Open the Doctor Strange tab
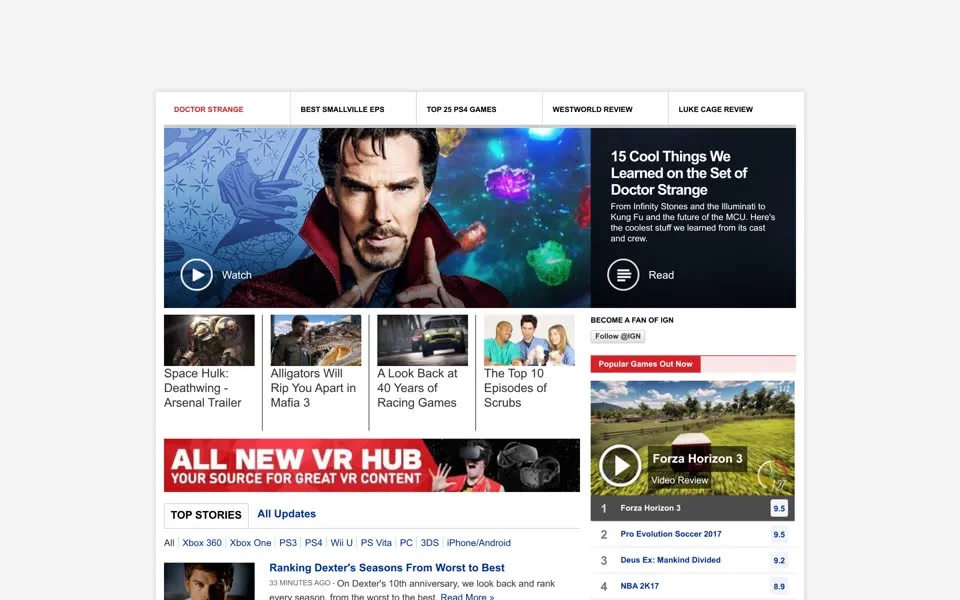The image size is (960, 600). tap(209, 110)
